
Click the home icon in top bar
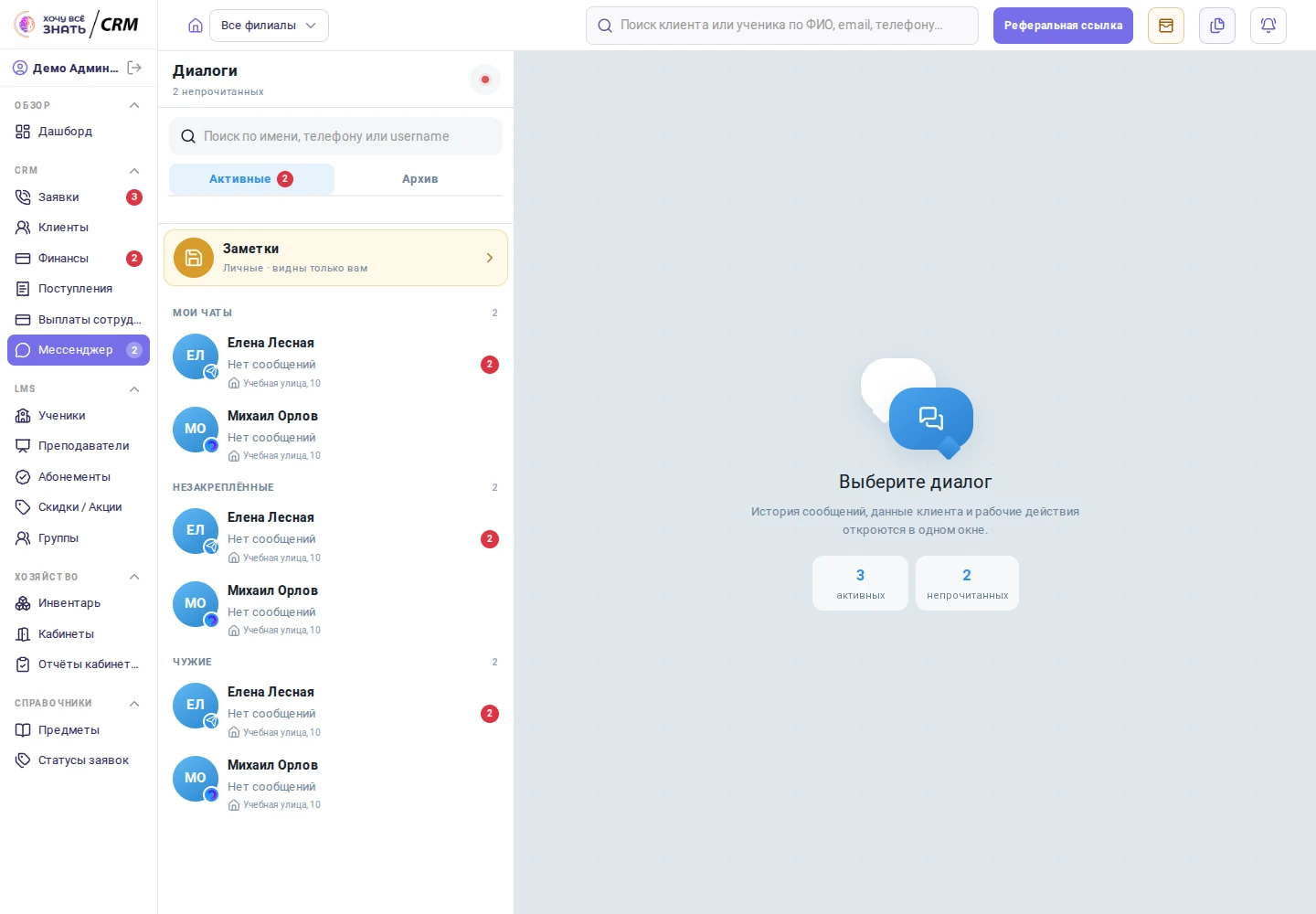pyautogui.click(x=196, y=26)
